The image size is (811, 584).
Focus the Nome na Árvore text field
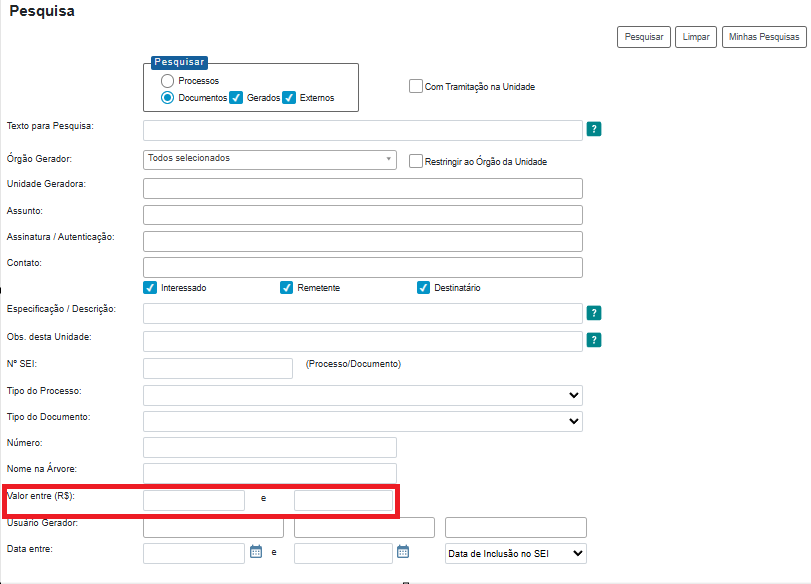[270, 473]
